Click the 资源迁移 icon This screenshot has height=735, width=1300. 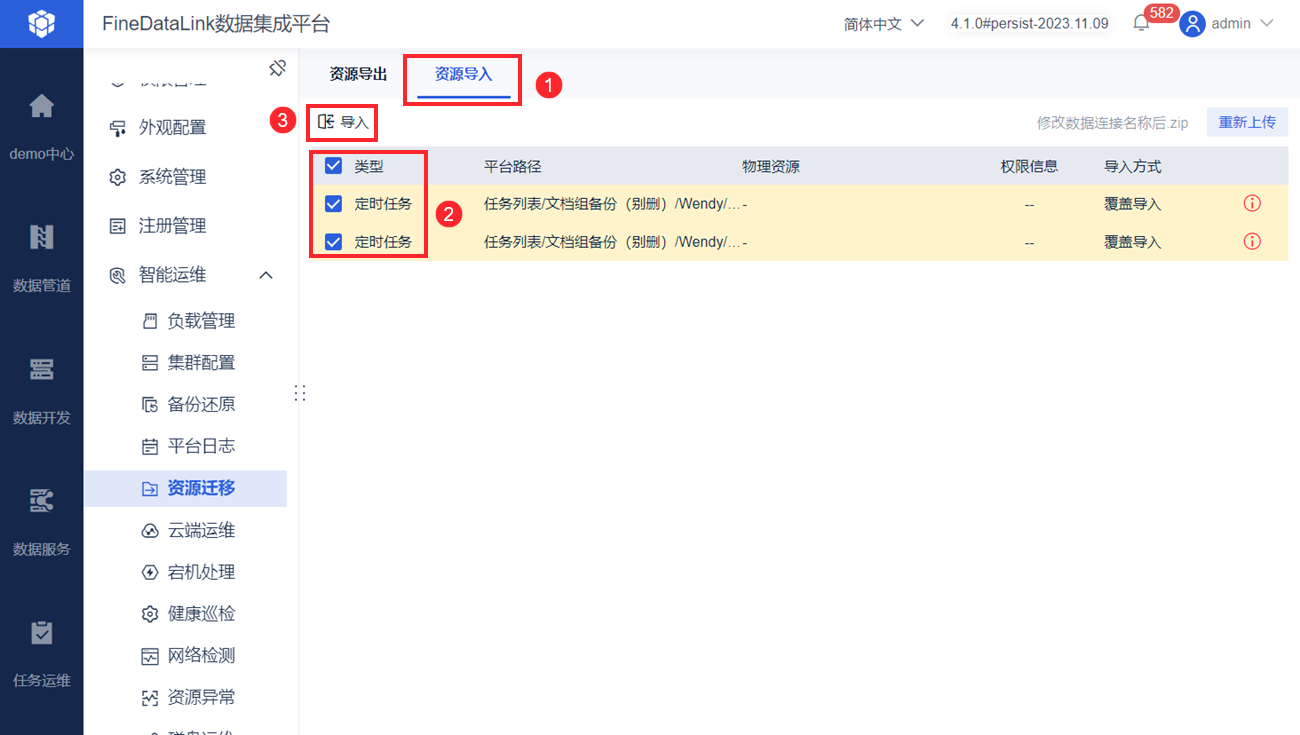(x=150, y=488)
